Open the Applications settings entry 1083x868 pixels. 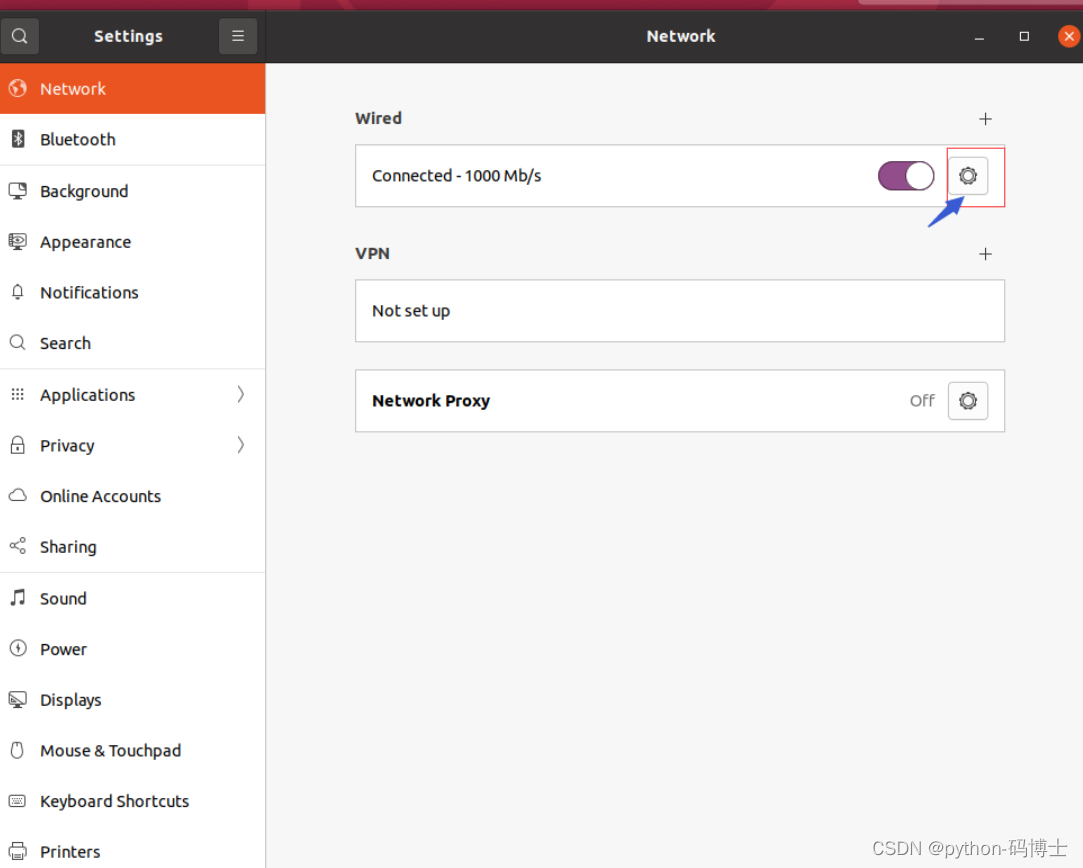[x=133, y=394]
